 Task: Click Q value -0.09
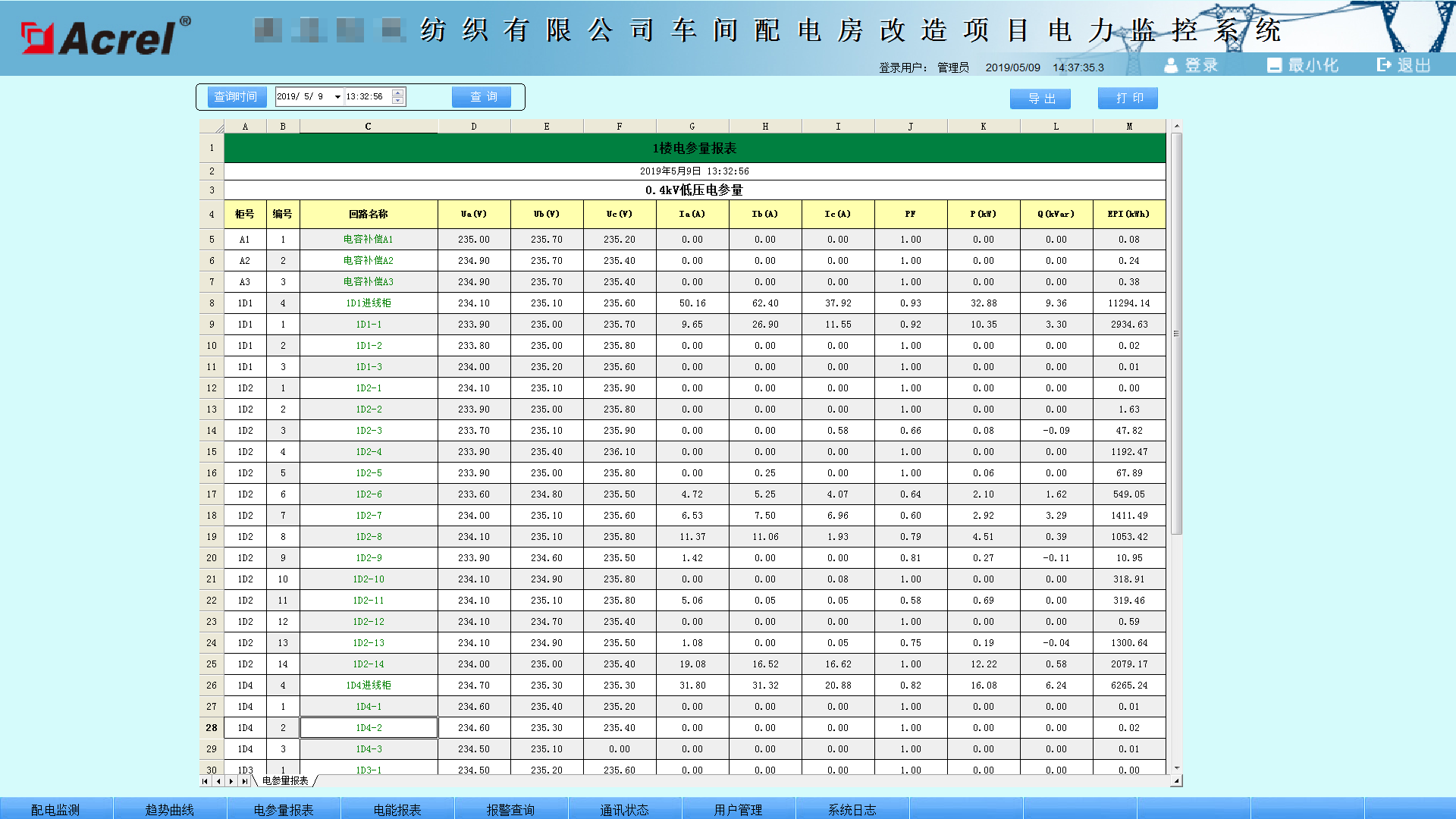(x=1056, y=431)
